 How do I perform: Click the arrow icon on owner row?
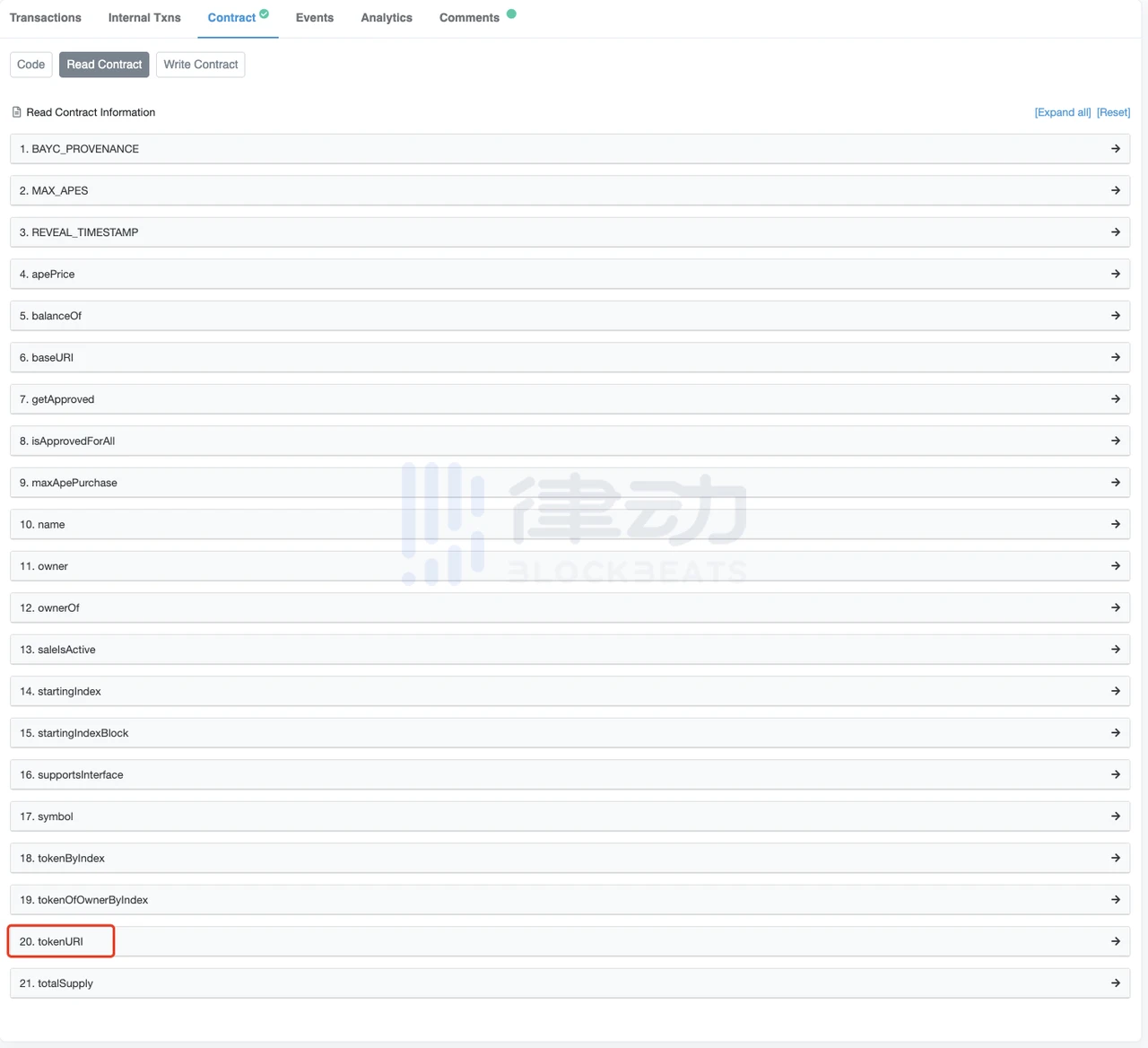point(1116,566)
